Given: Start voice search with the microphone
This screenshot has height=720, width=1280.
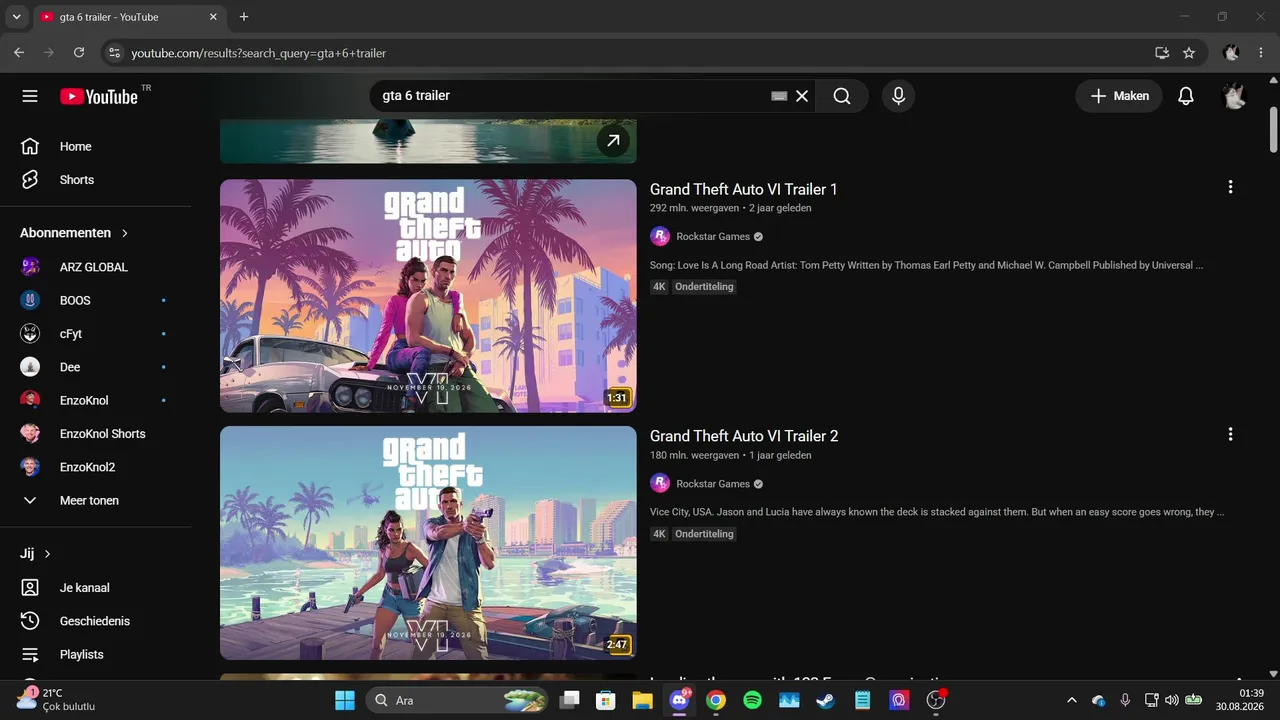Looking at the screenshot, I should point(898,96).
